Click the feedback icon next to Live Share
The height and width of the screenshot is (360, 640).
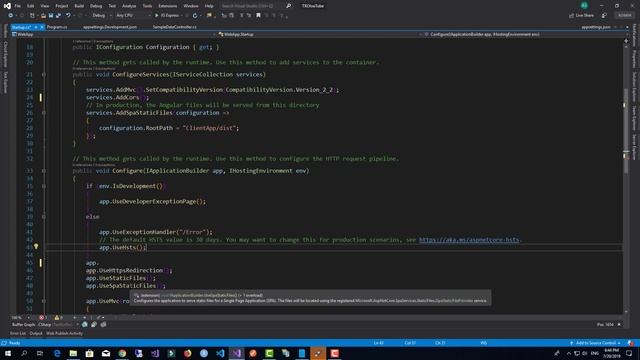tap(604, 16)
